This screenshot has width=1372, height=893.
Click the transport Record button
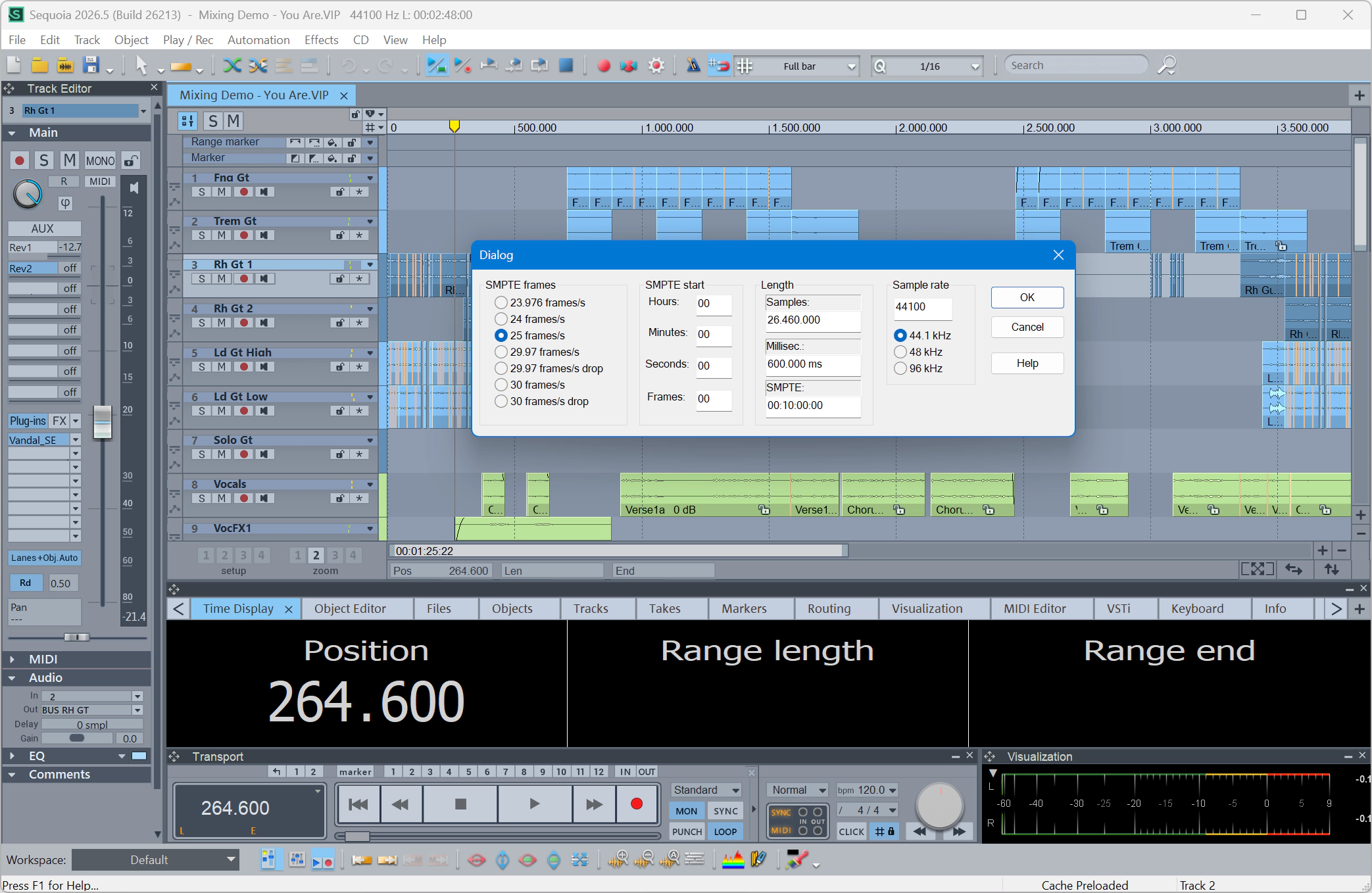point(636,804)
